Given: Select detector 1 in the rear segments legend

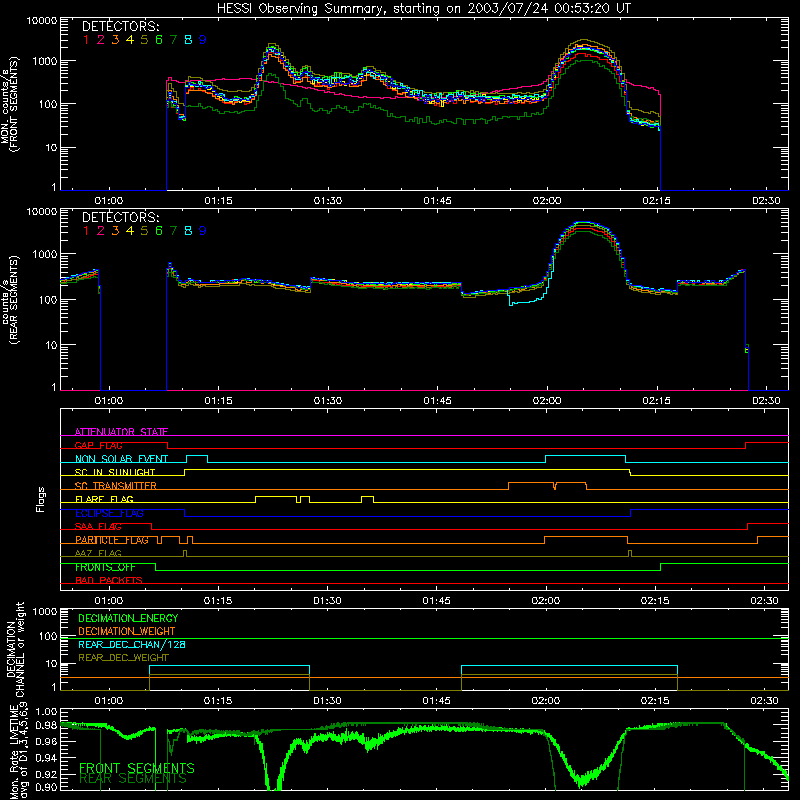Looking at the screenshot, I should [x=86, y=231].
